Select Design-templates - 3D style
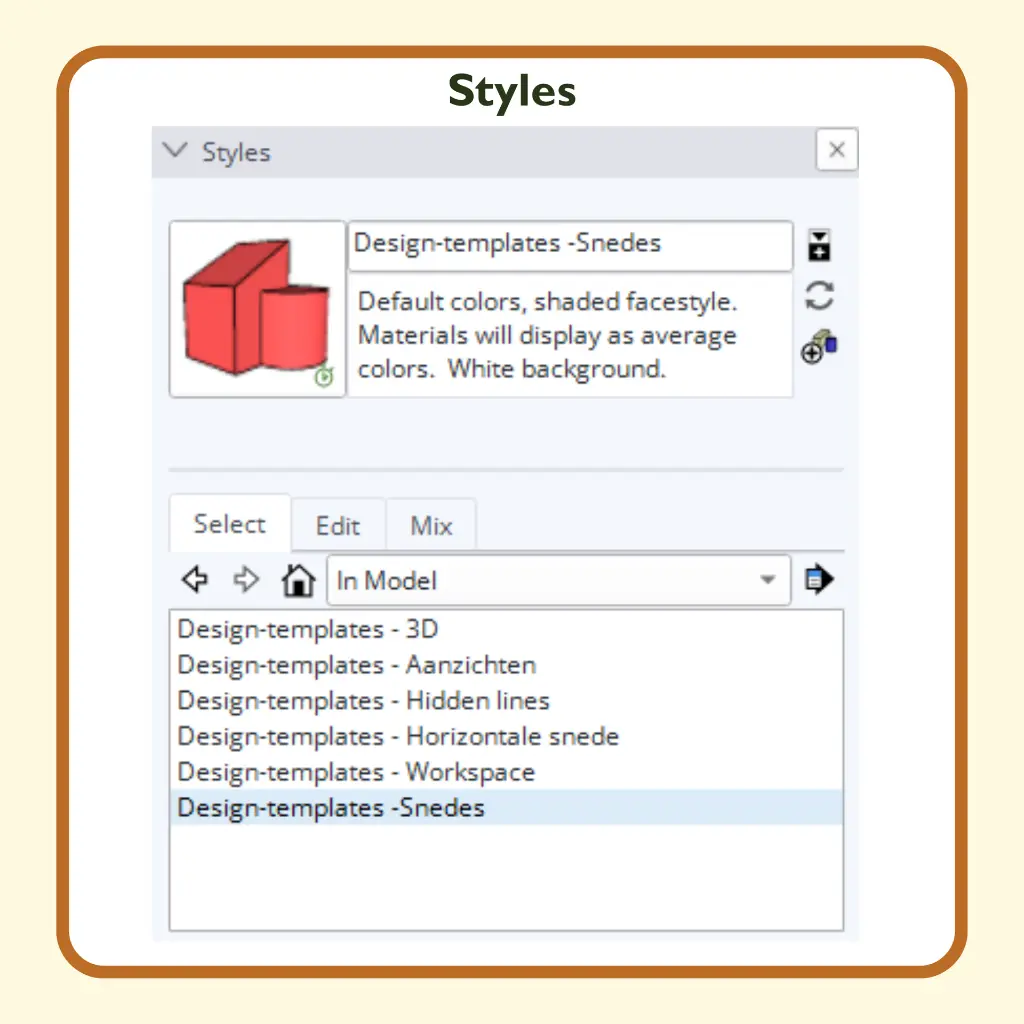Viewport: 1024px width, 1024px height. tap(506, 630)
